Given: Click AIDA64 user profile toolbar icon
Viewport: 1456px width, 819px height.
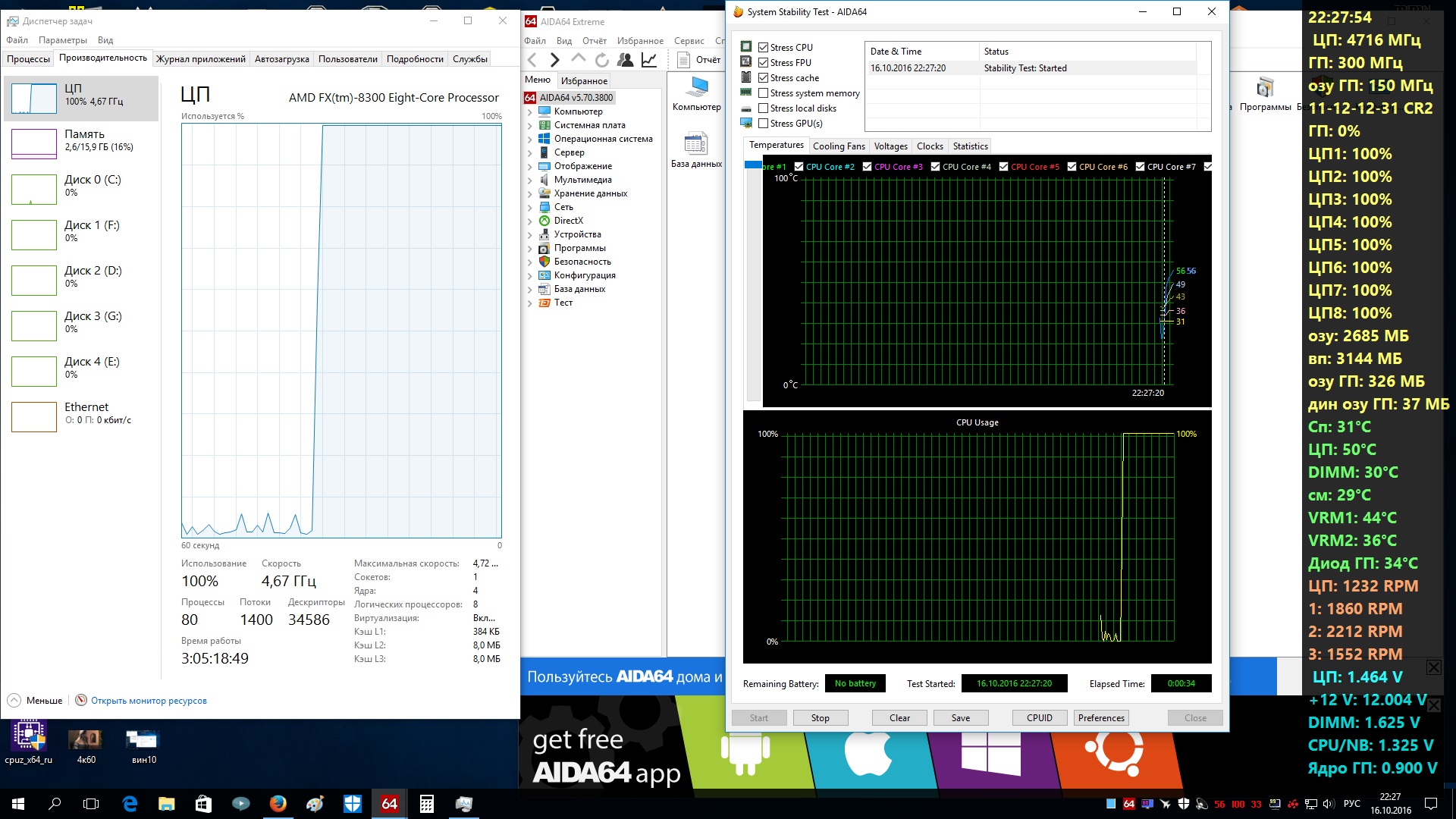Looking at the screenshot, I should [x=625, y=60].
